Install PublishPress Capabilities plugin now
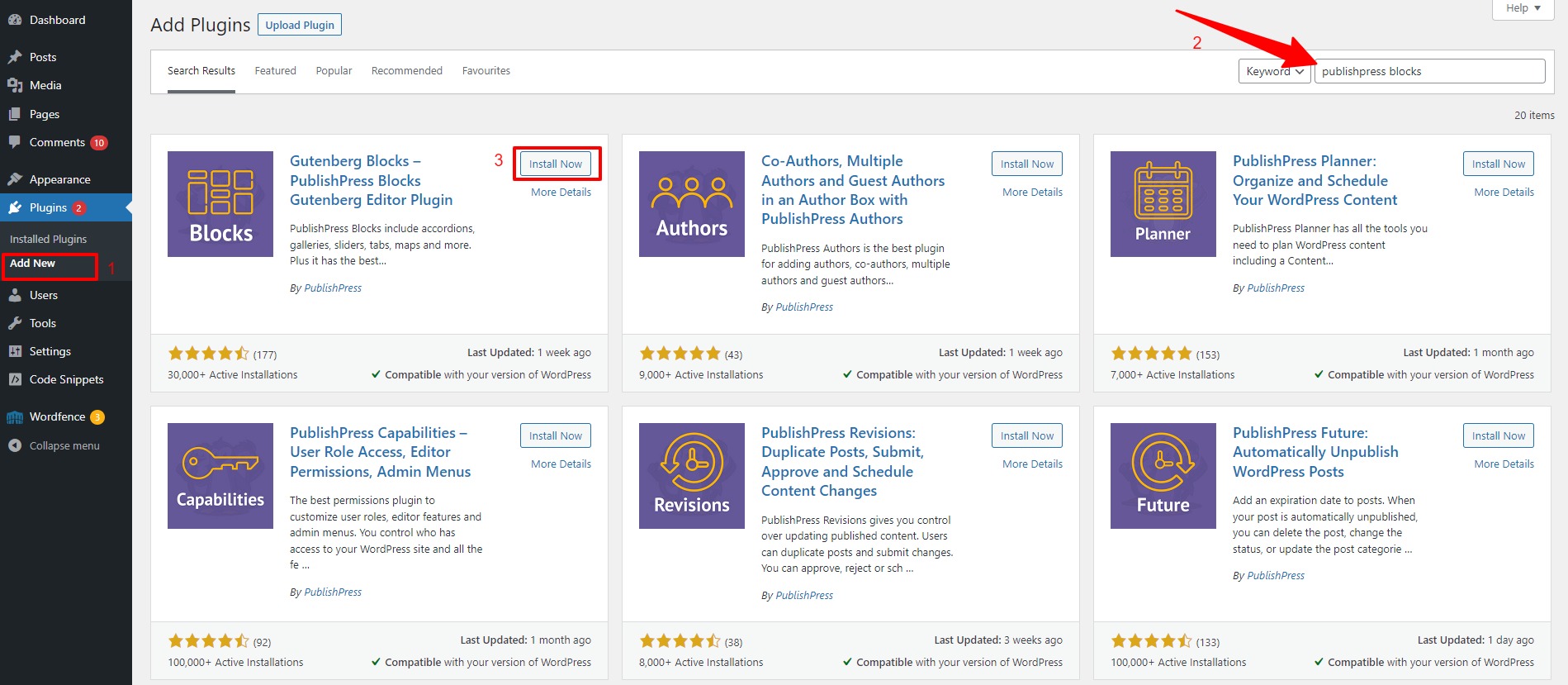 click(x=556, y=435)
